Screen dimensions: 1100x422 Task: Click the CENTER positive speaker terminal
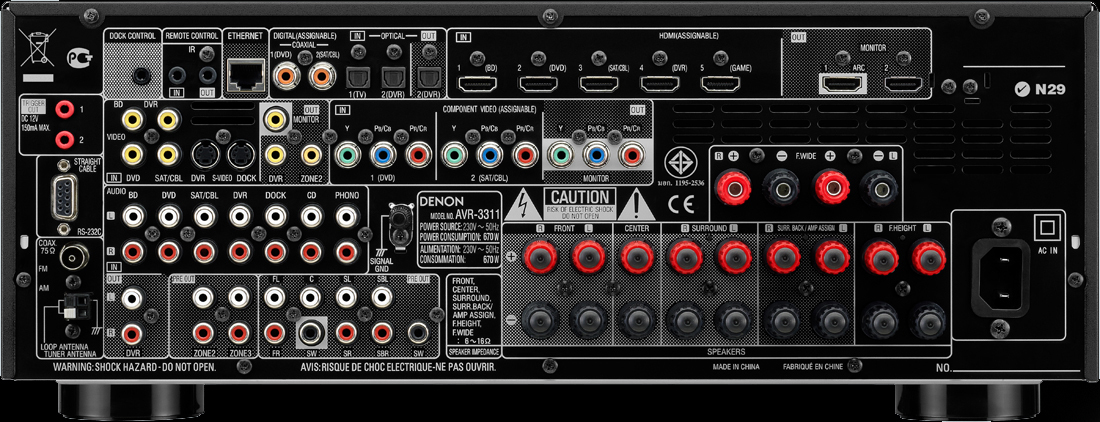tap(637, 257)
